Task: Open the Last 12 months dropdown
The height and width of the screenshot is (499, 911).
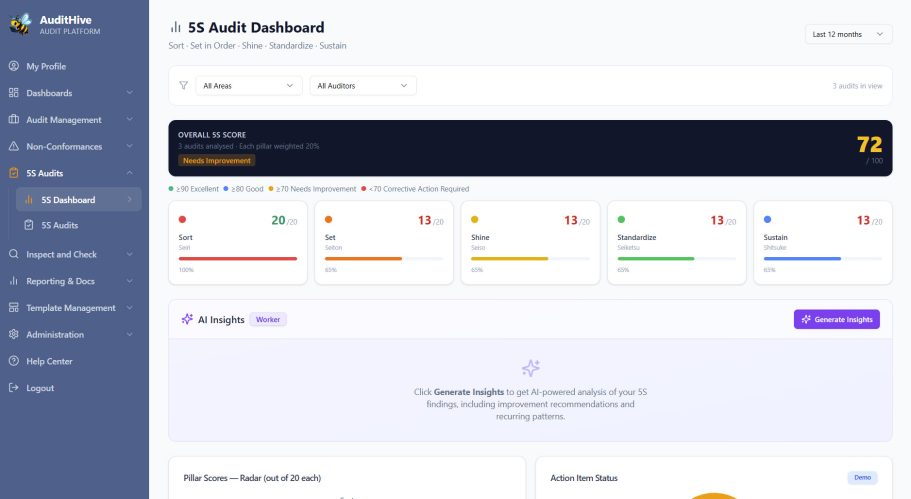Action: (x=848, y=34)
